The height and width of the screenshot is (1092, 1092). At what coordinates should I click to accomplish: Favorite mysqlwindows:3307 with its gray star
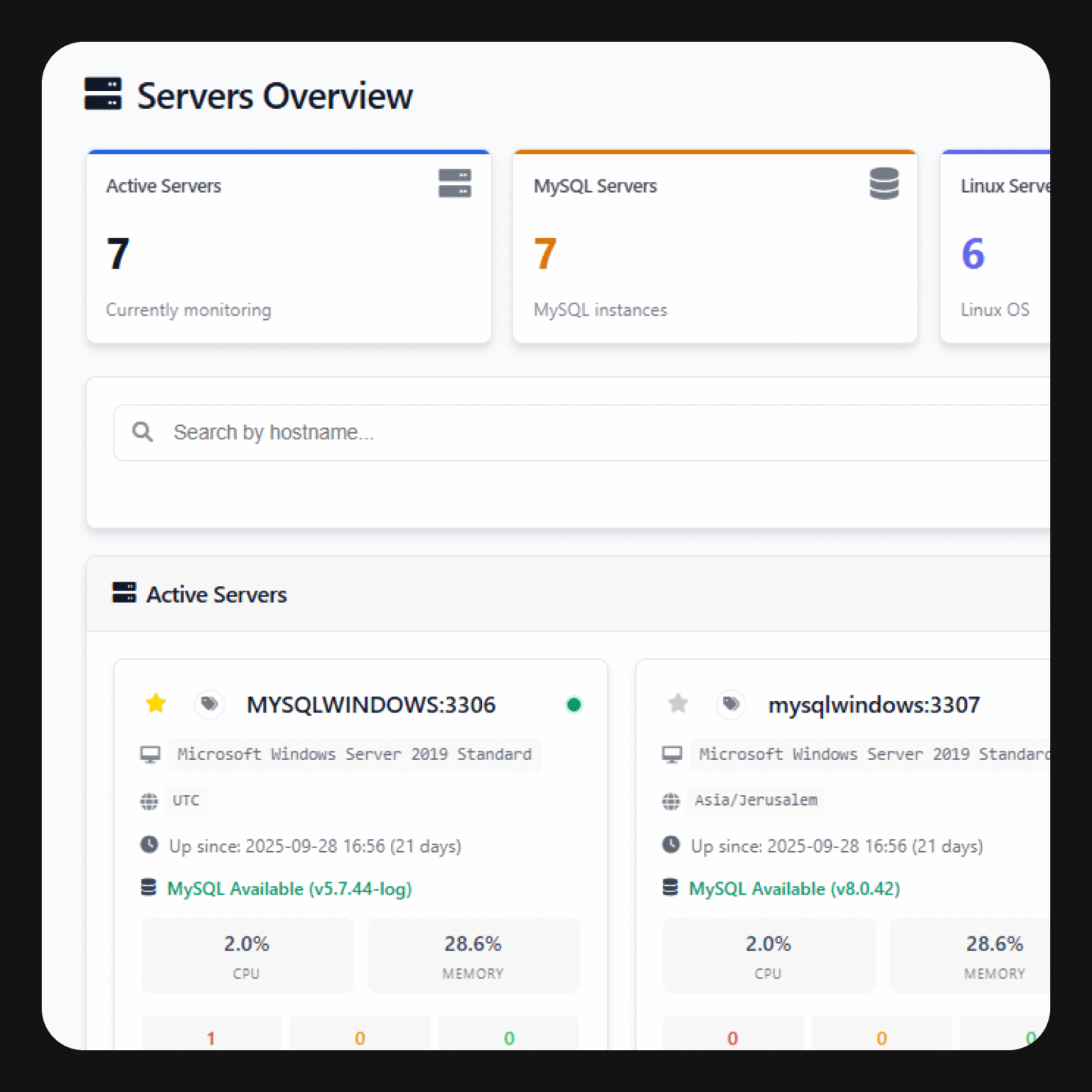[678, 704]
